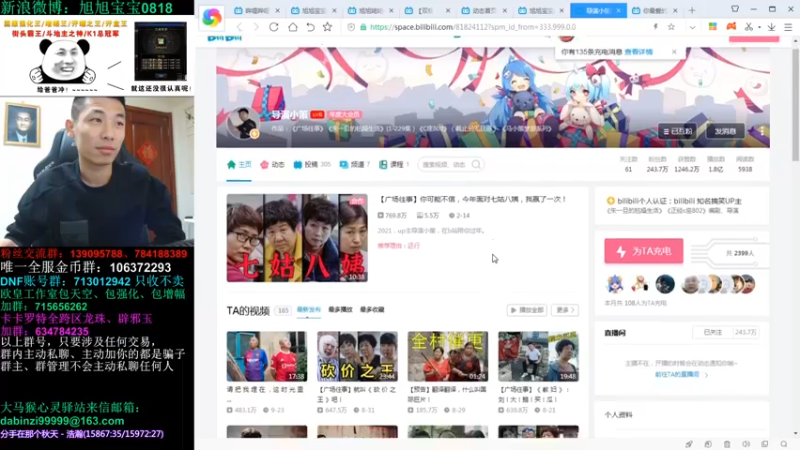This screenshot has width=800, height=450.
Task: Click the rocket accelerator status bar icon
Action: pos(689,444)
